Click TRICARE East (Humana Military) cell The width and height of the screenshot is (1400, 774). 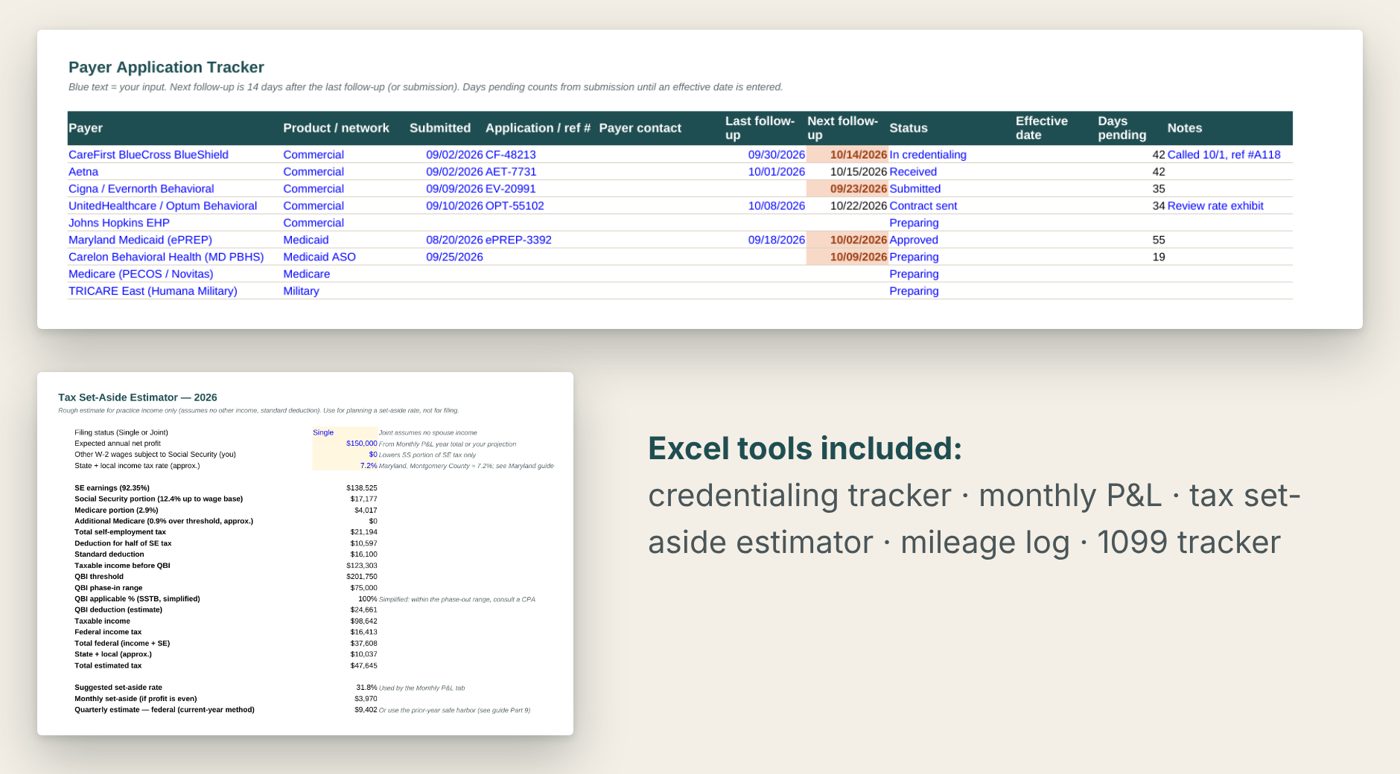(x=153, y=291)
